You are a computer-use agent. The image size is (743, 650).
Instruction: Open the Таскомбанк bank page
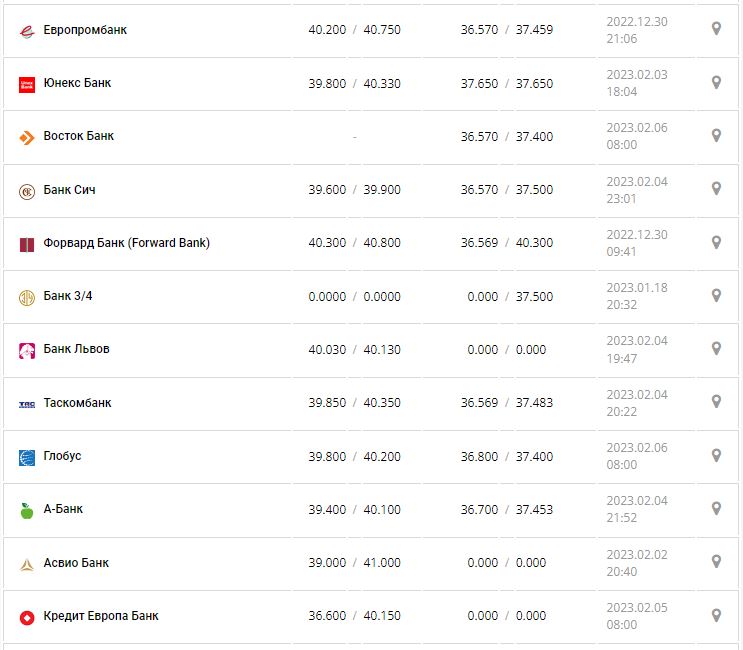78,403
